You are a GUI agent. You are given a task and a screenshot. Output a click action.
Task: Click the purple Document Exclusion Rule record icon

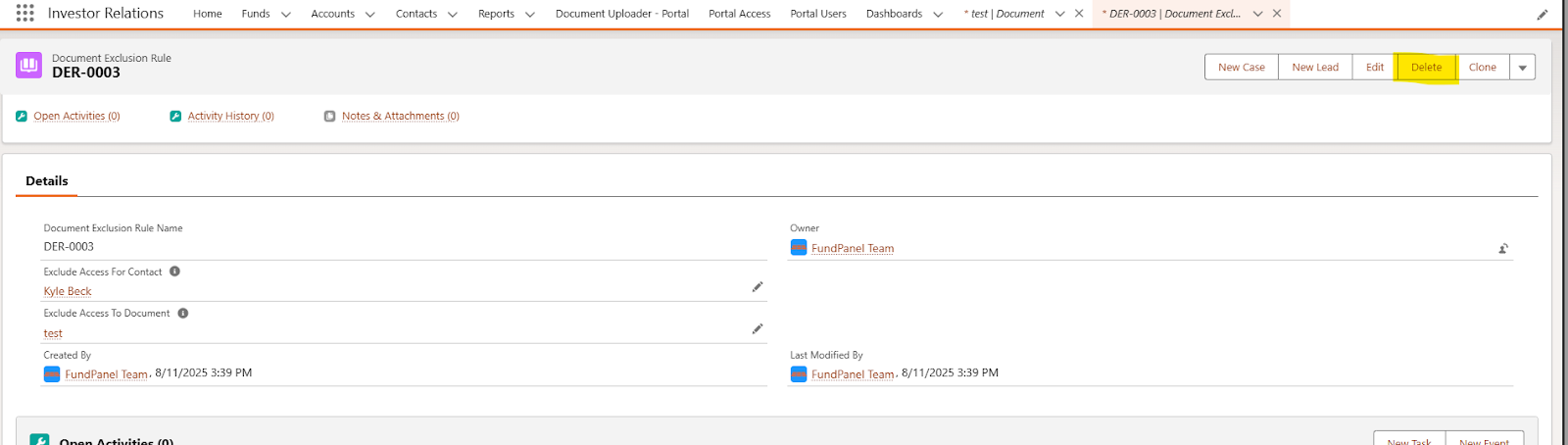29,65
